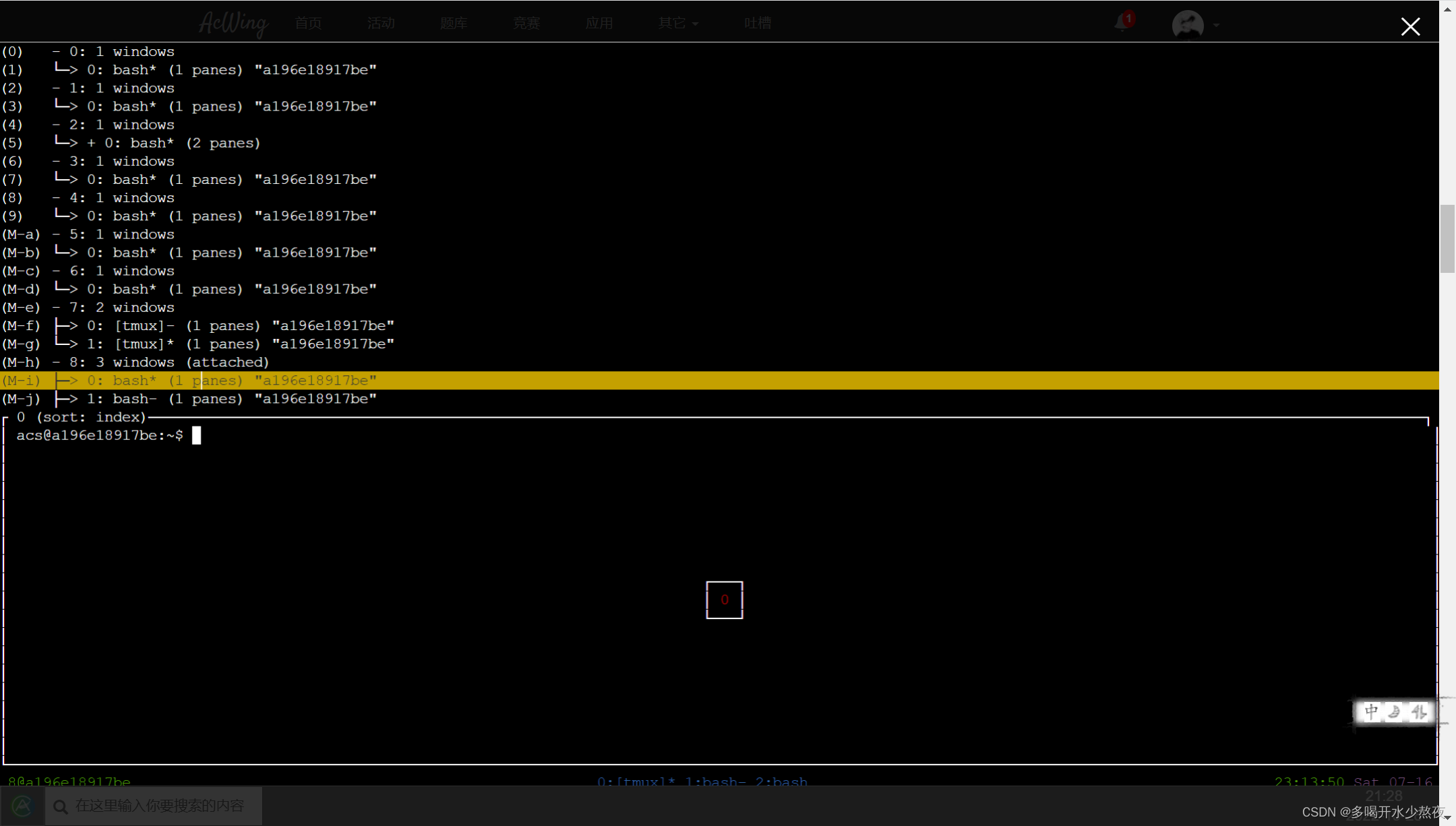The height and width of the screenshot is (826, 1456).
Task: Select the (8) row for session 4
Action: [x=719, y=198]
